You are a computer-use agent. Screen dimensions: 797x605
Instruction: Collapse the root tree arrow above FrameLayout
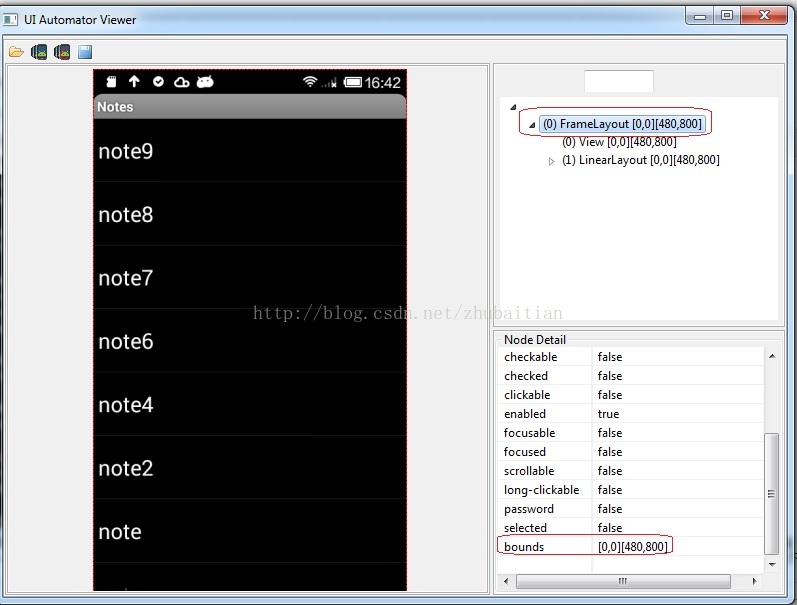click(x=513, y=107)
